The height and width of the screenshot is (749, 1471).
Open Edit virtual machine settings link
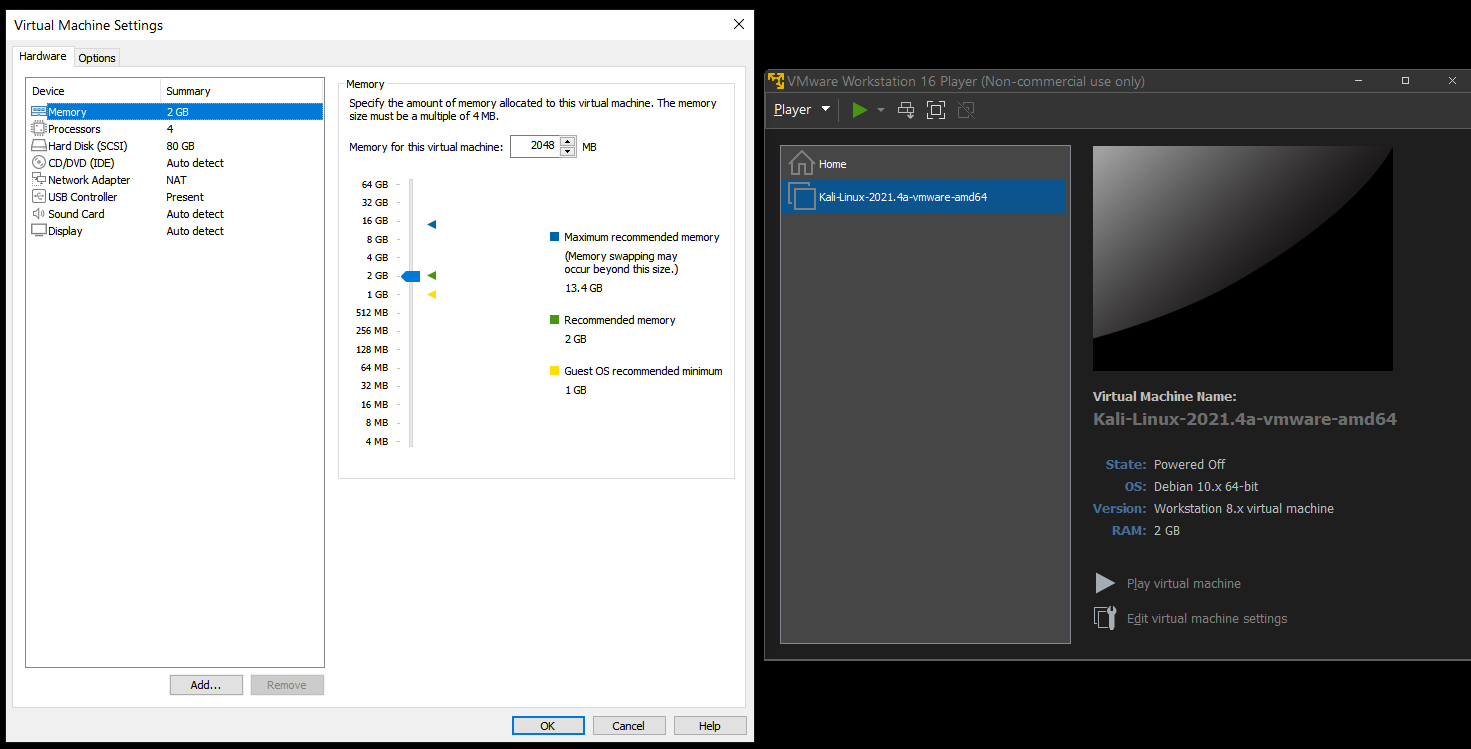pyautogui.click(x=1207, y=619)
